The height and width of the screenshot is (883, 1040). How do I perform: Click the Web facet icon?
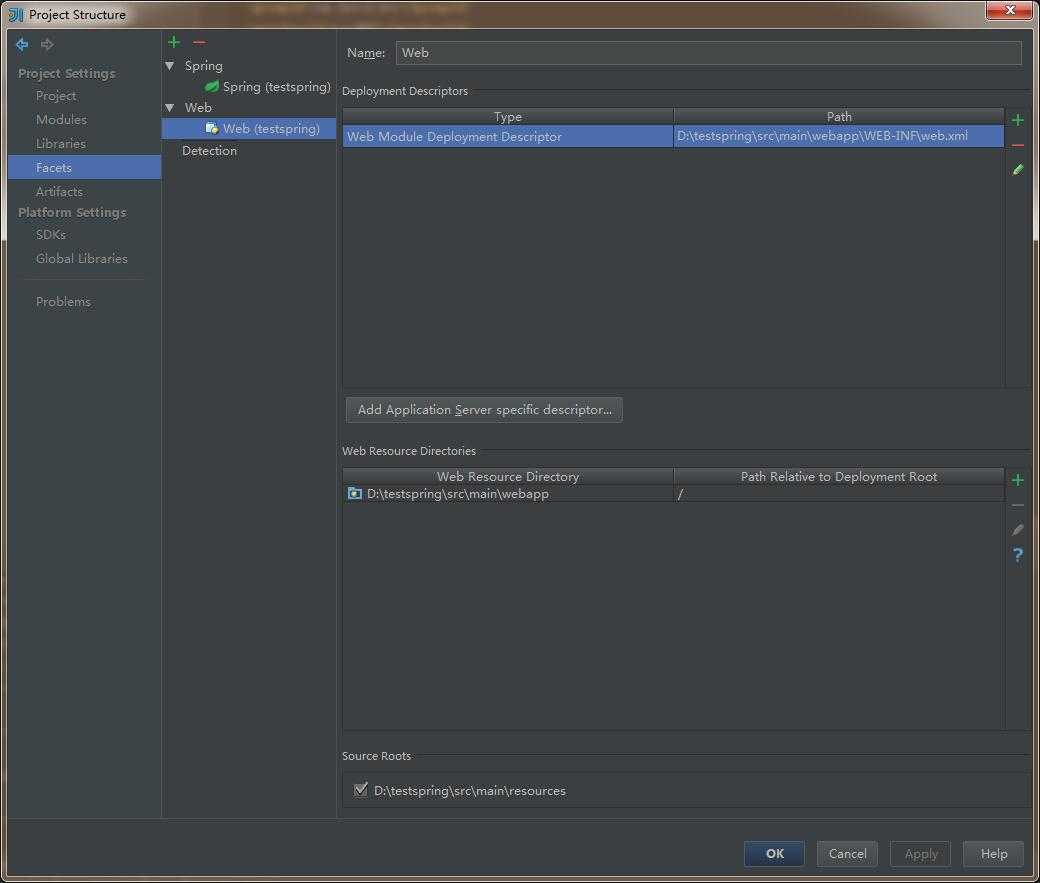tap(212, 128)
